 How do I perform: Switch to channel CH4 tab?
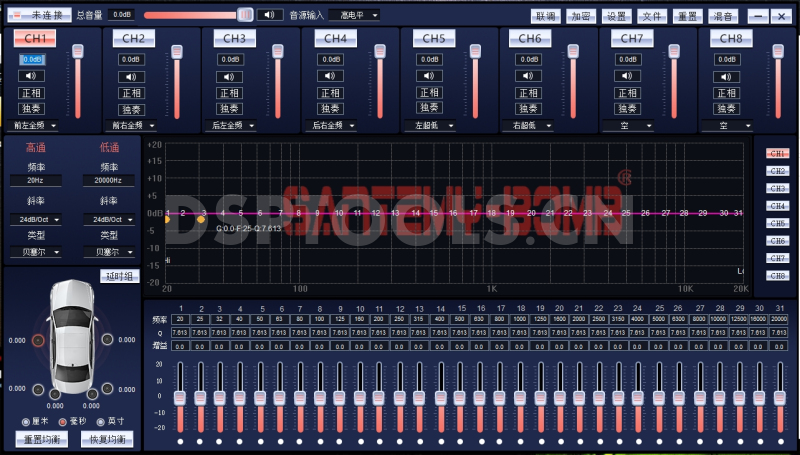tap(335, 38)
